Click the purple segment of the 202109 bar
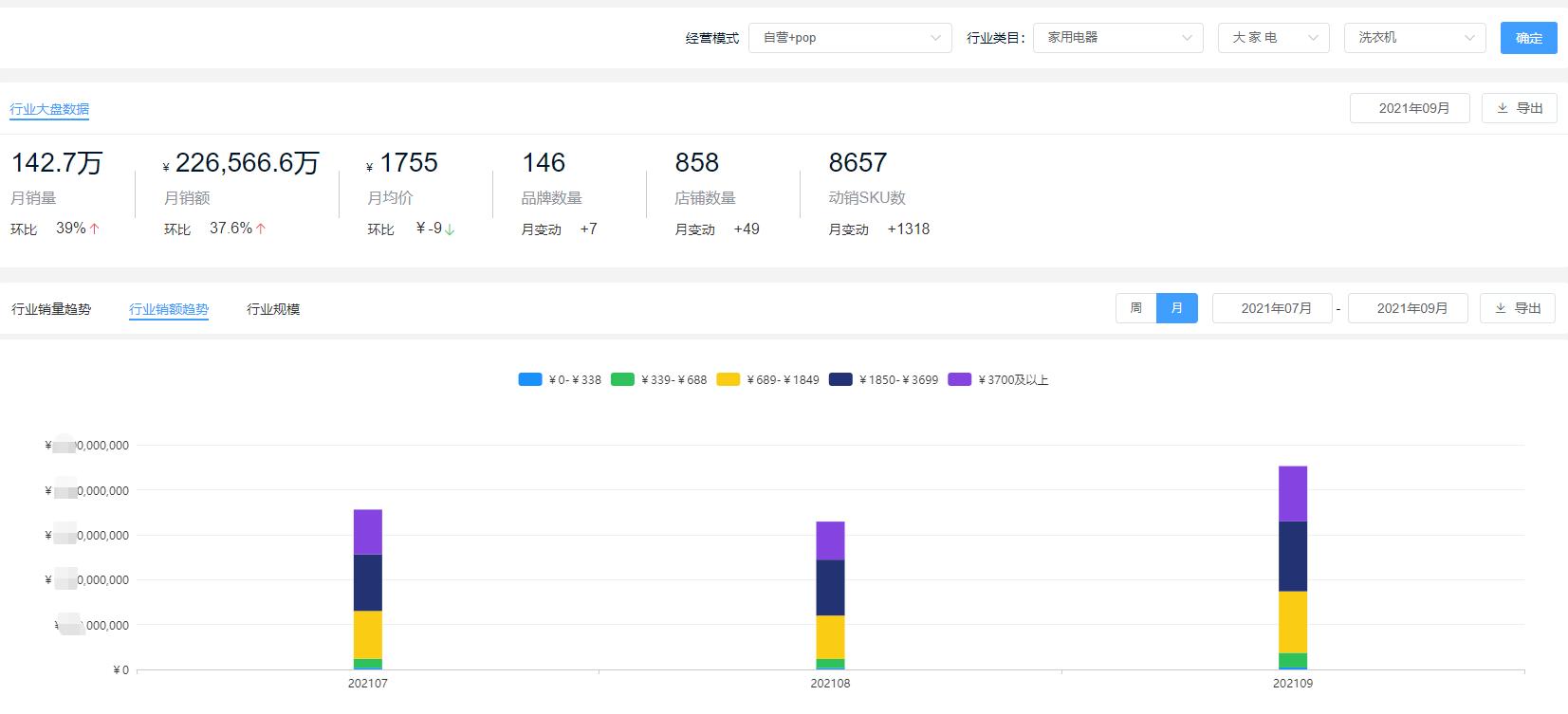1568x714 pixels. (1293, 494)
